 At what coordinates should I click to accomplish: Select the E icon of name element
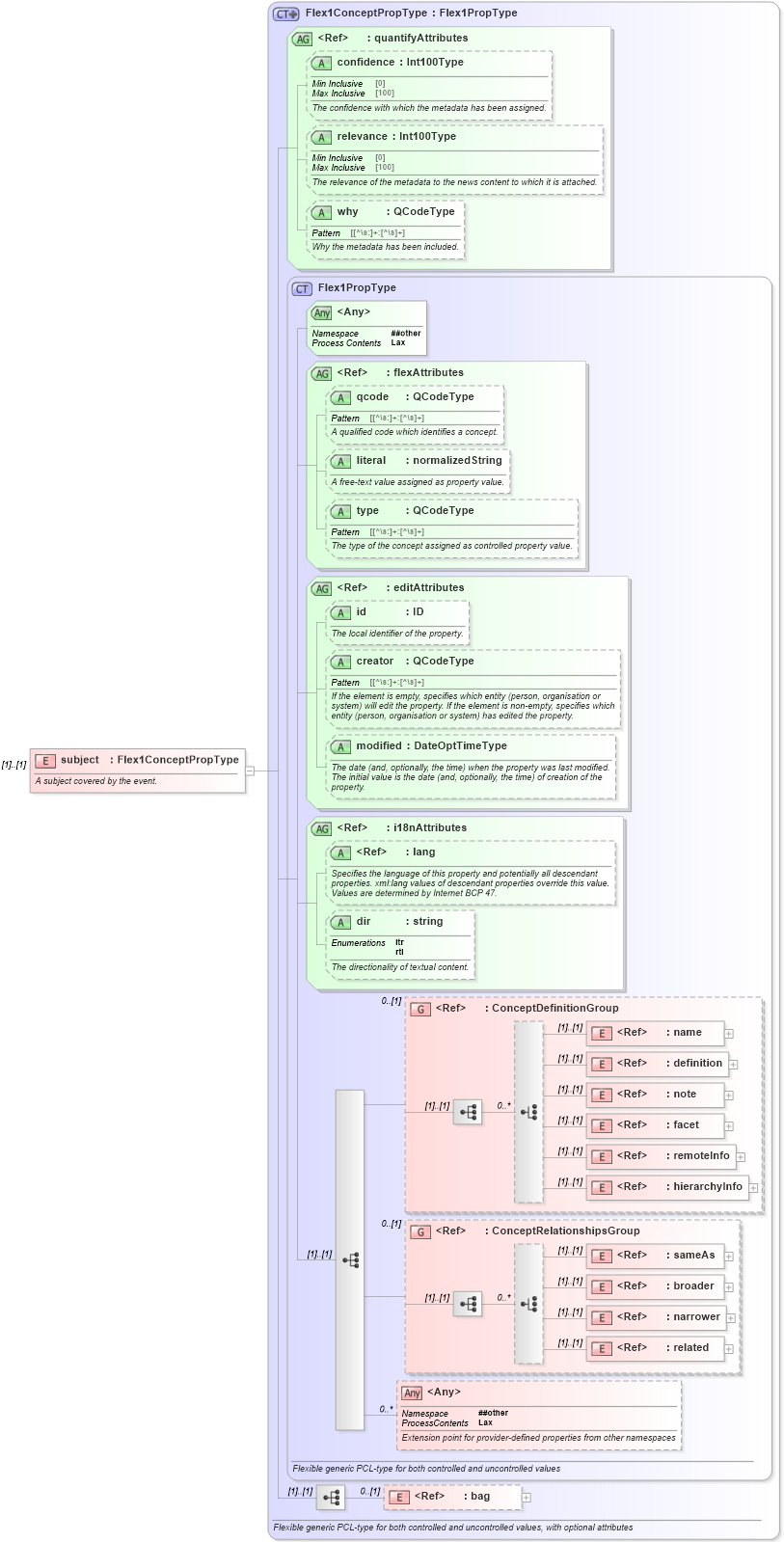(601, 1033)
